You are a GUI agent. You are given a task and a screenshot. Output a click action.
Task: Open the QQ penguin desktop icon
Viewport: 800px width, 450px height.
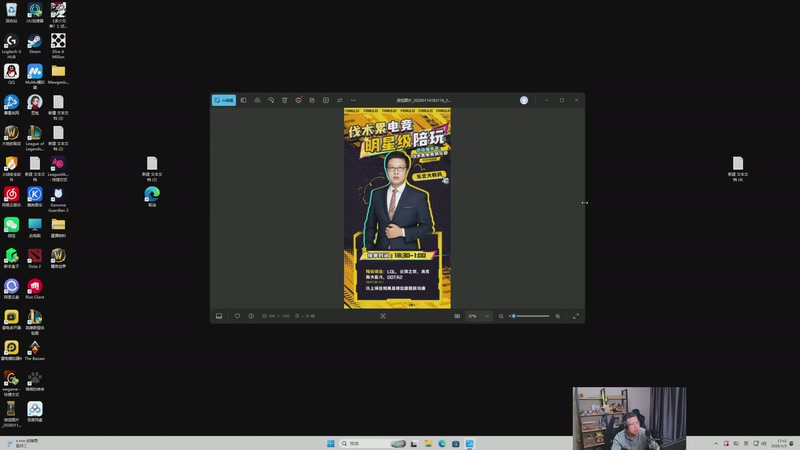coord(11,74)
